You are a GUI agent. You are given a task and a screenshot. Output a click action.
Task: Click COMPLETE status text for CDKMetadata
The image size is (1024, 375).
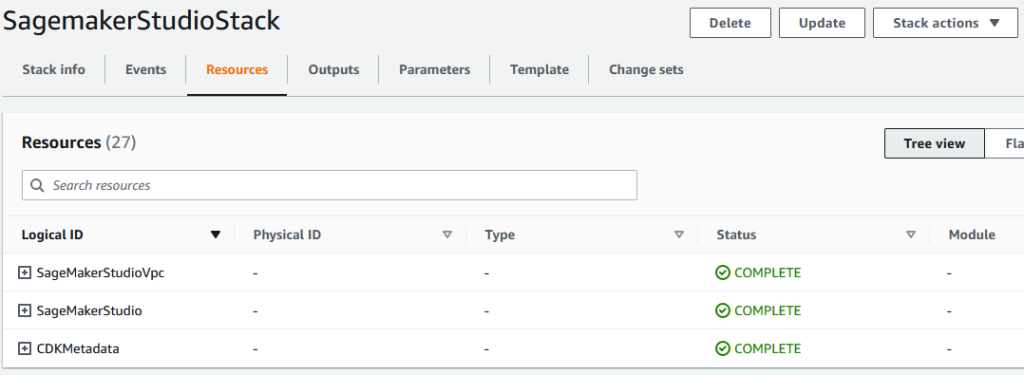[767, 349]
